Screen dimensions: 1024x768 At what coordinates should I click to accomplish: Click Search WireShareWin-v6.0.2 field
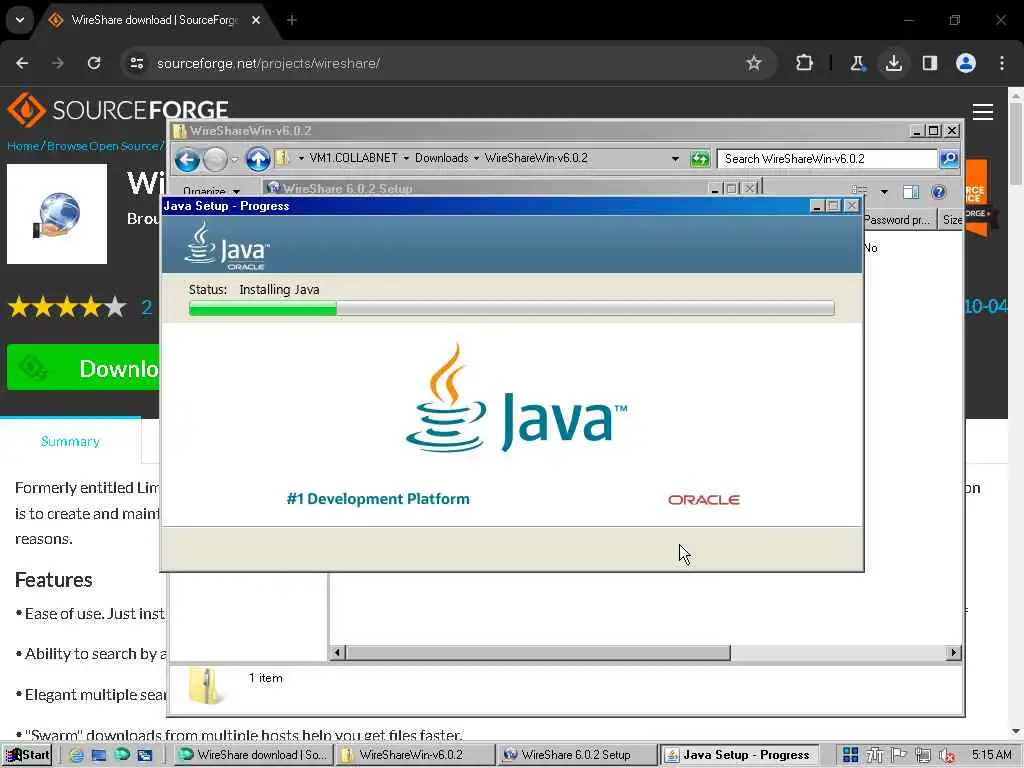(x=827, y=159)
